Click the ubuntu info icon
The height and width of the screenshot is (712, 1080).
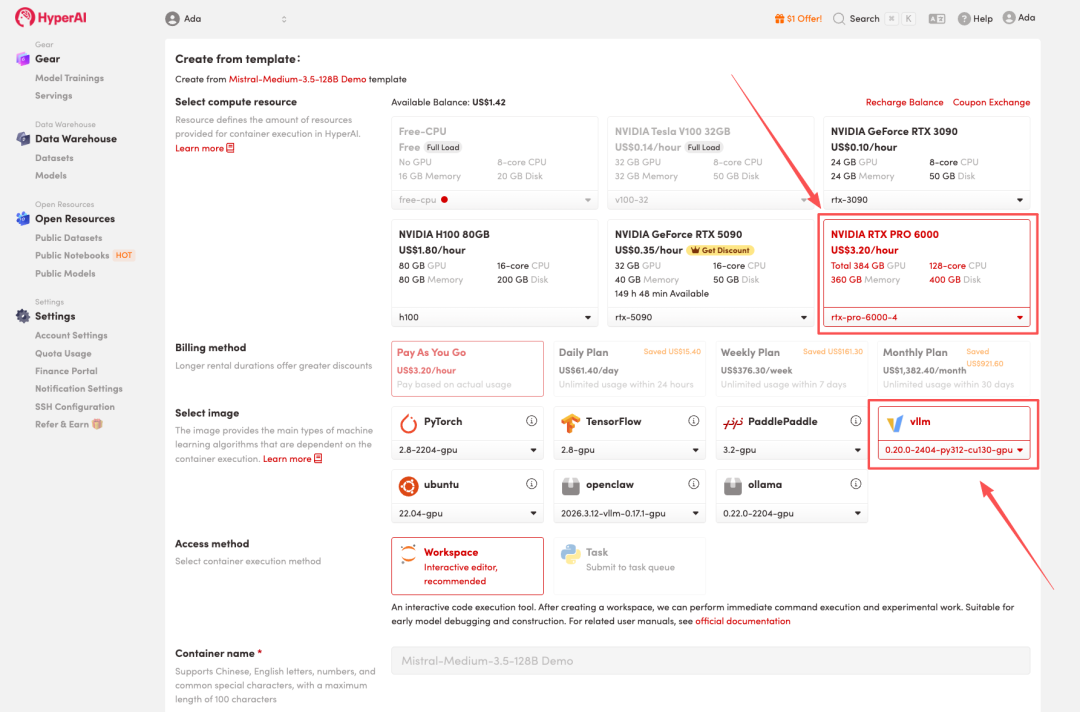point(532,484)
